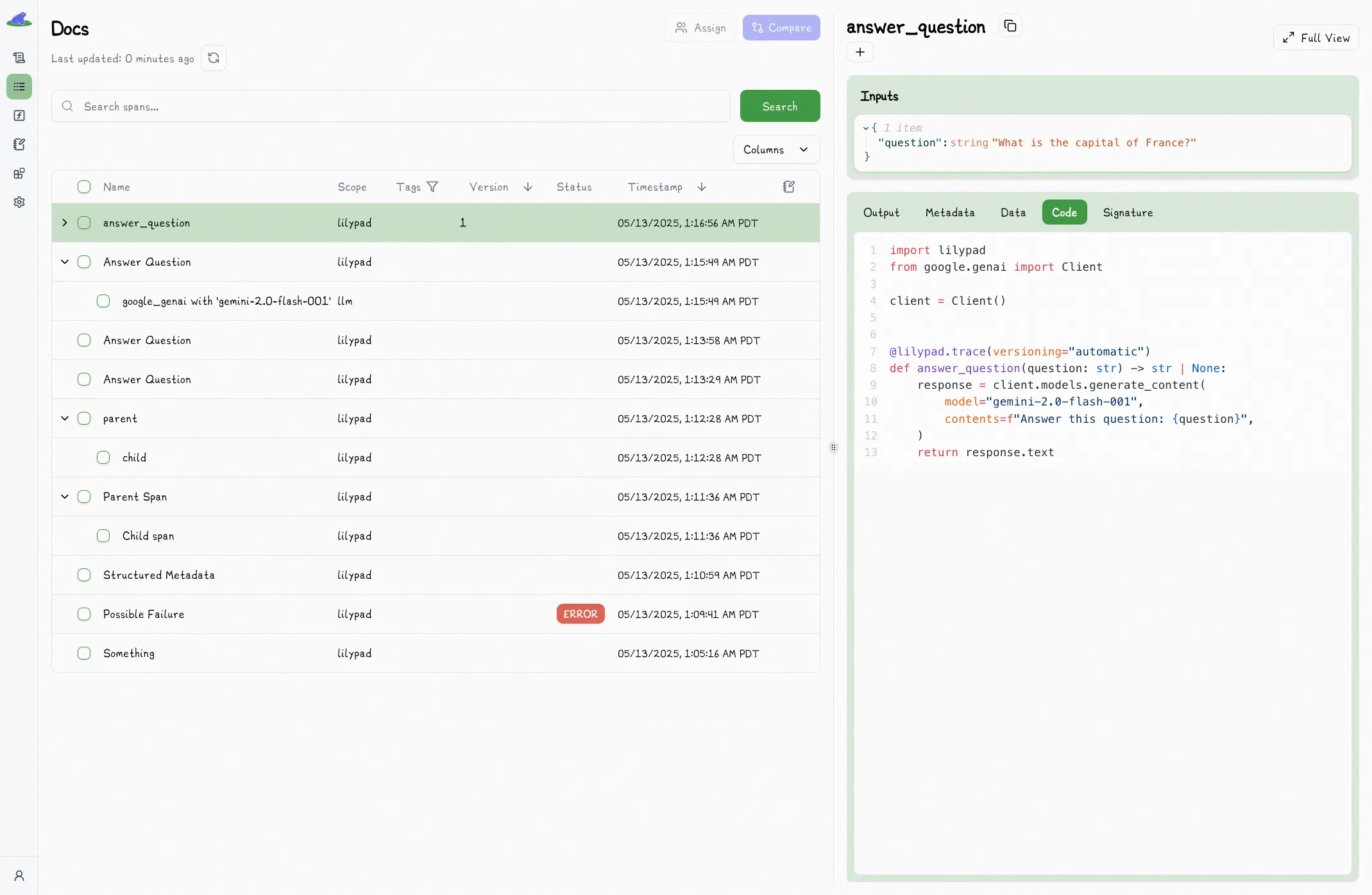Click the plus icon under answer_question title
The width and height of the screenshot is (1372, 895).
point(860,52)
